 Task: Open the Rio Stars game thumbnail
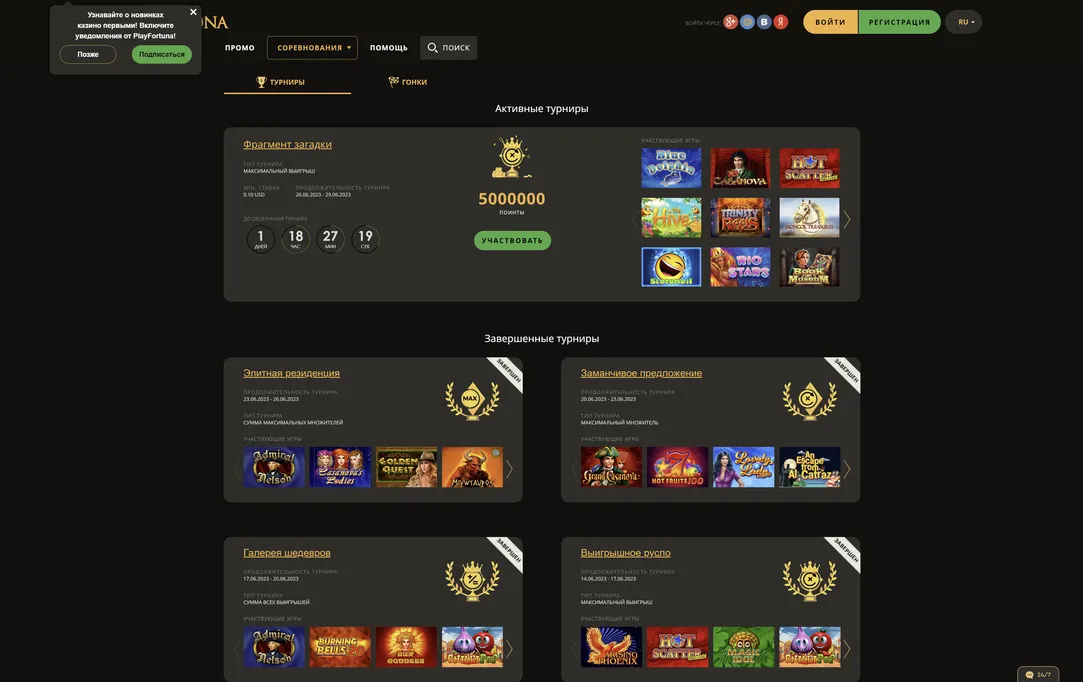(740, 267)
